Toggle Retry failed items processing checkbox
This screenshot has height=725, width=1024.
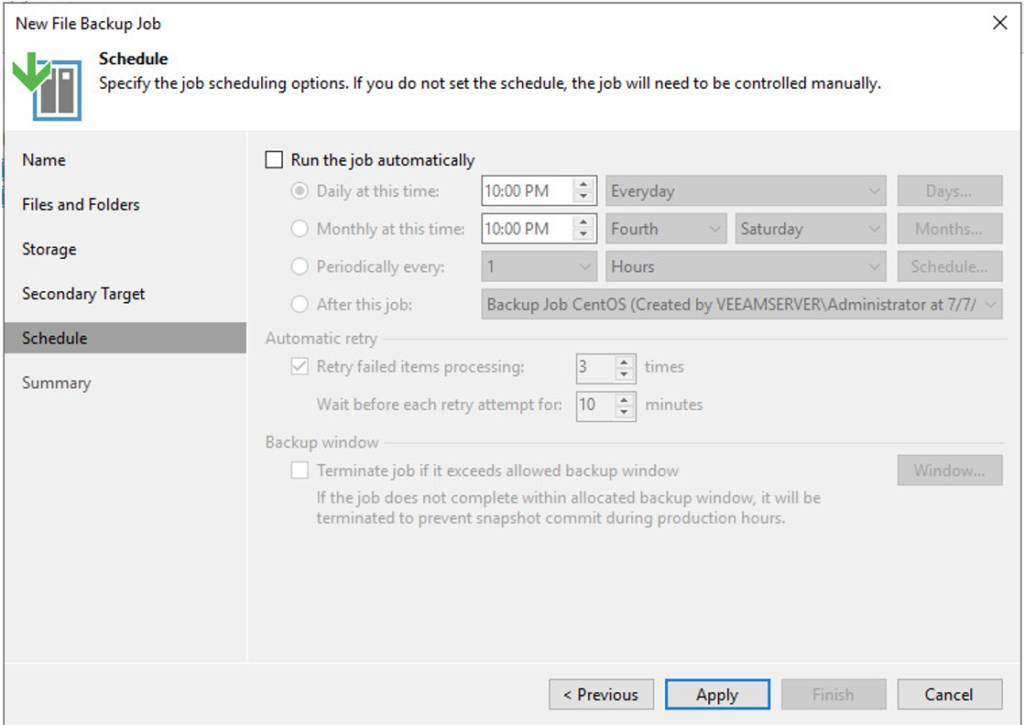(300, 366)
